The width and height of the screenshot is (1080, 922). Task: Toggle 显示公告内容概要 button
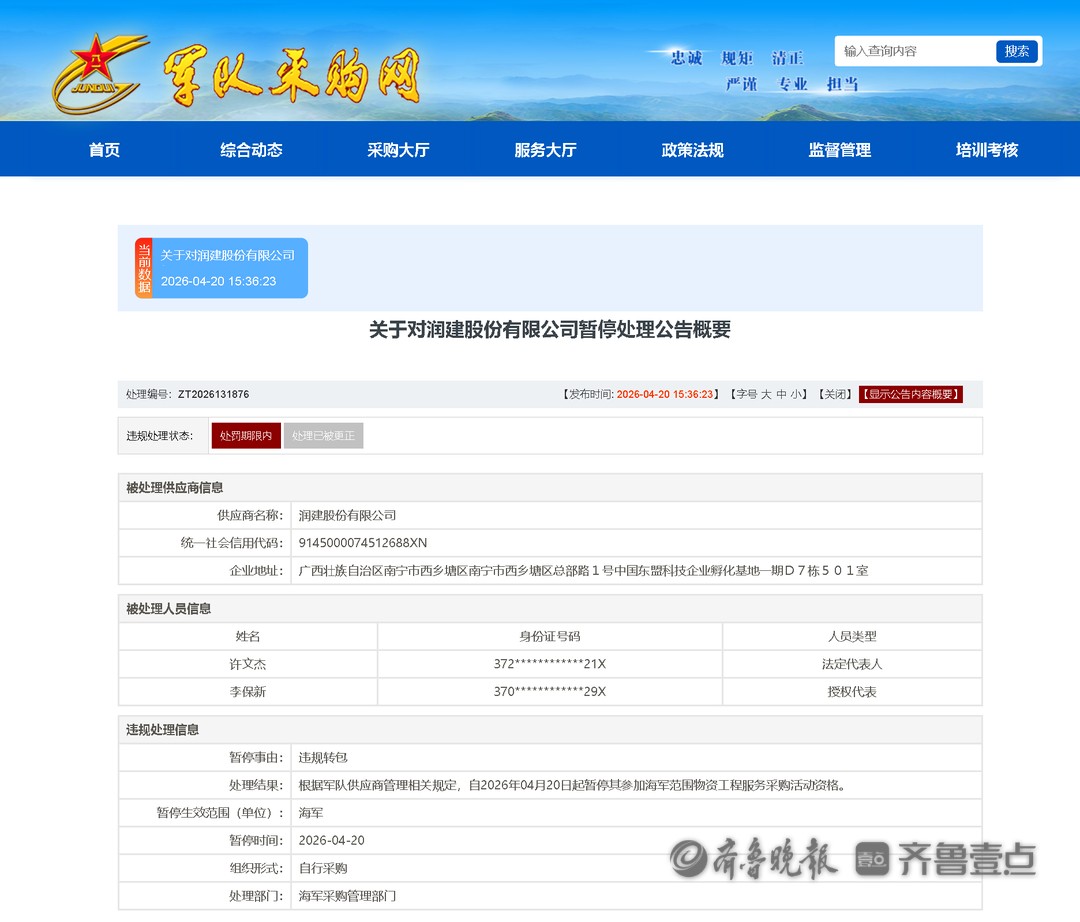910,395
